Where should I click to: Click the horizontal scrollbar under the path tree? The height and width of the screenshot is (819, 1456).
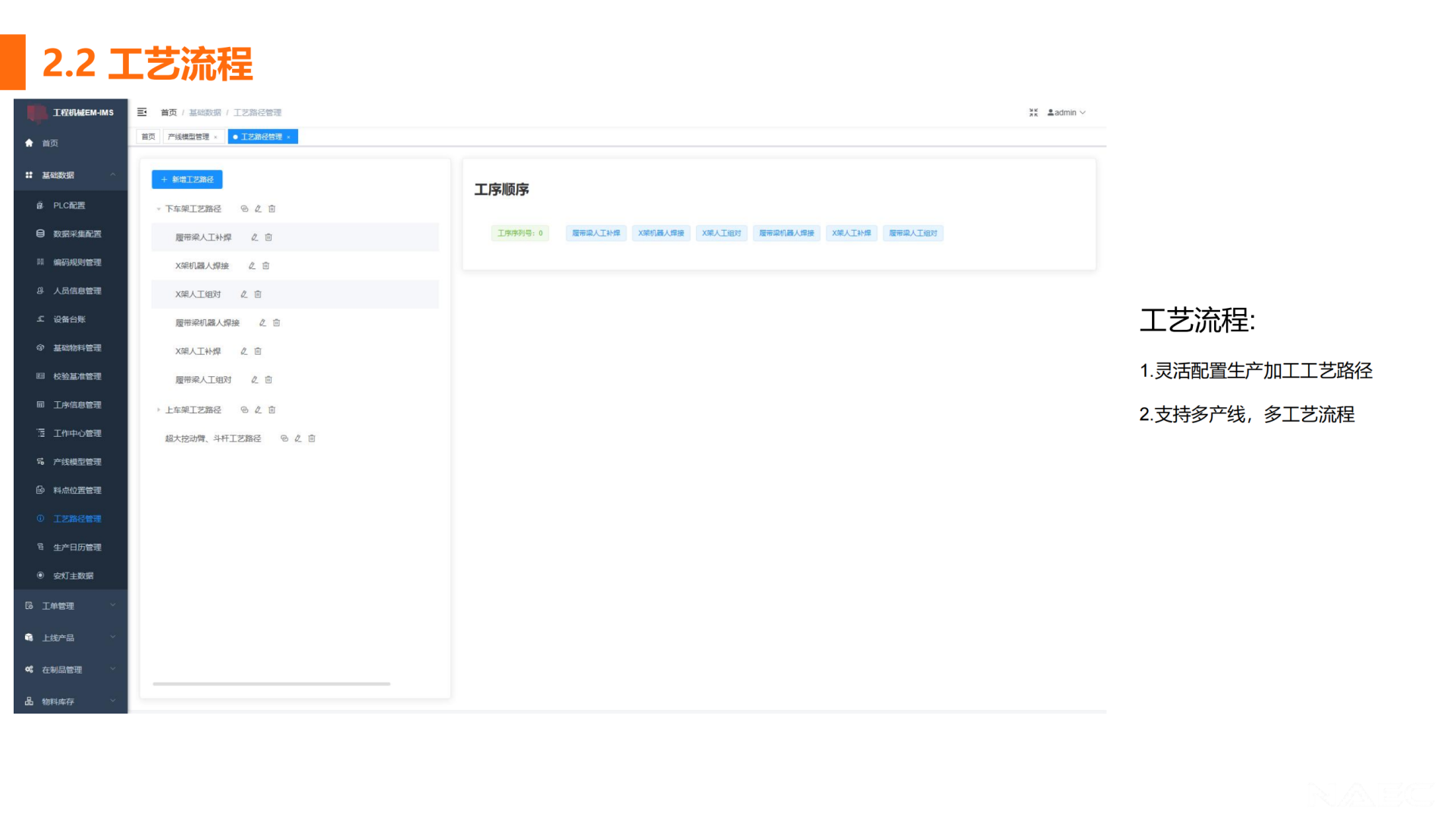[x=271, y=684]
